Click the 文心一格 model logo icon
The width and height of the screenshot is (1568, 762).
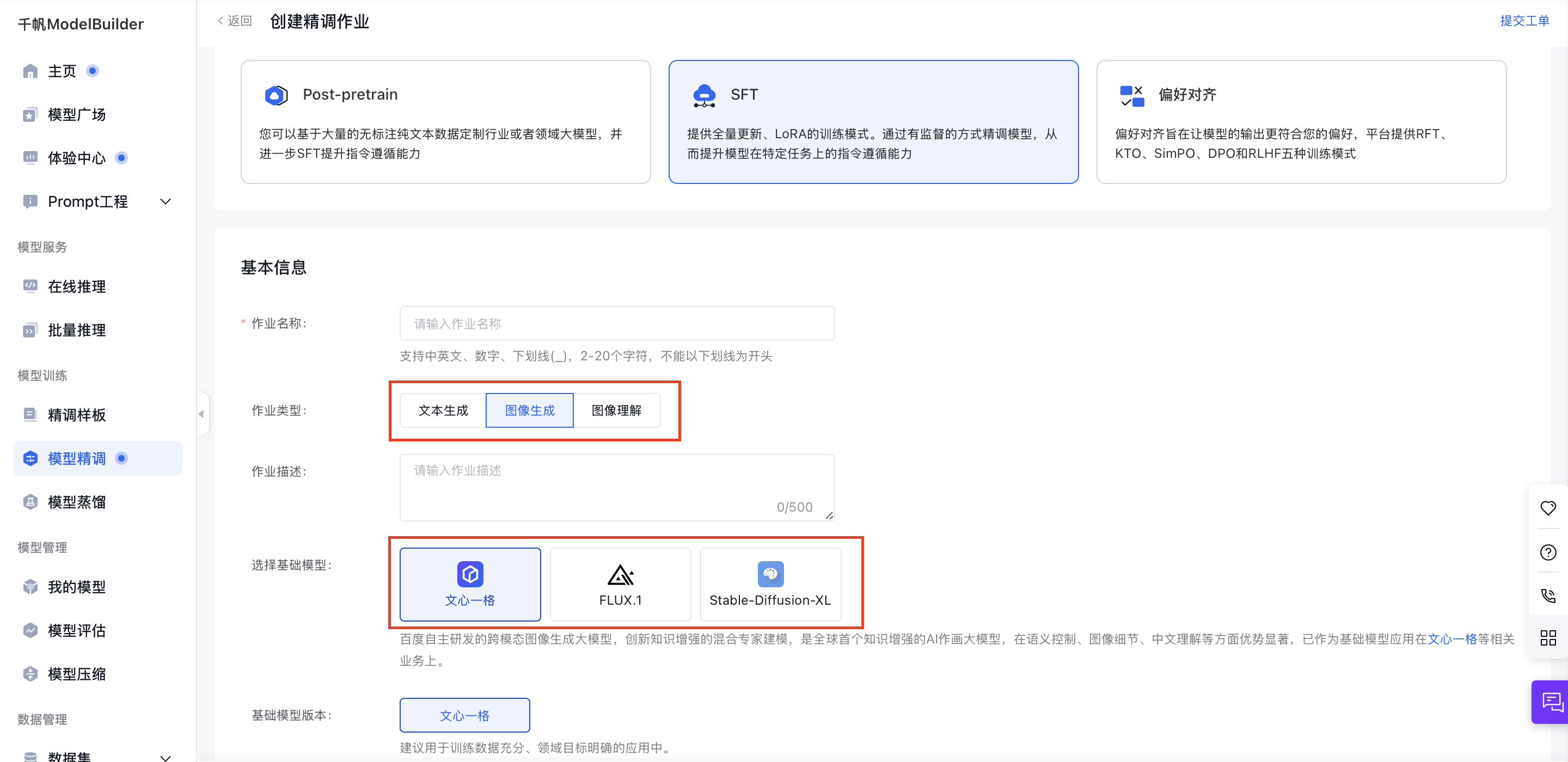(470, 574)
